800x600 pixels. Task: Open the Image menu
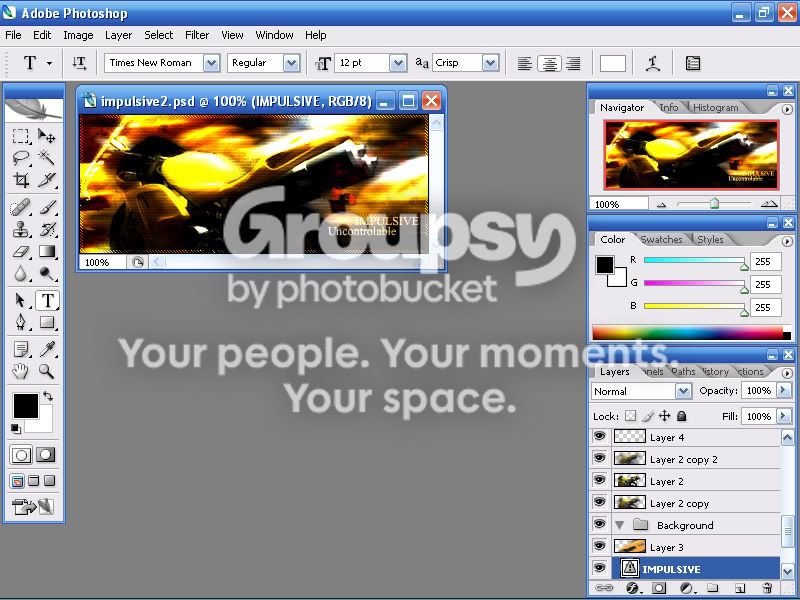click(x=78, y=35)
